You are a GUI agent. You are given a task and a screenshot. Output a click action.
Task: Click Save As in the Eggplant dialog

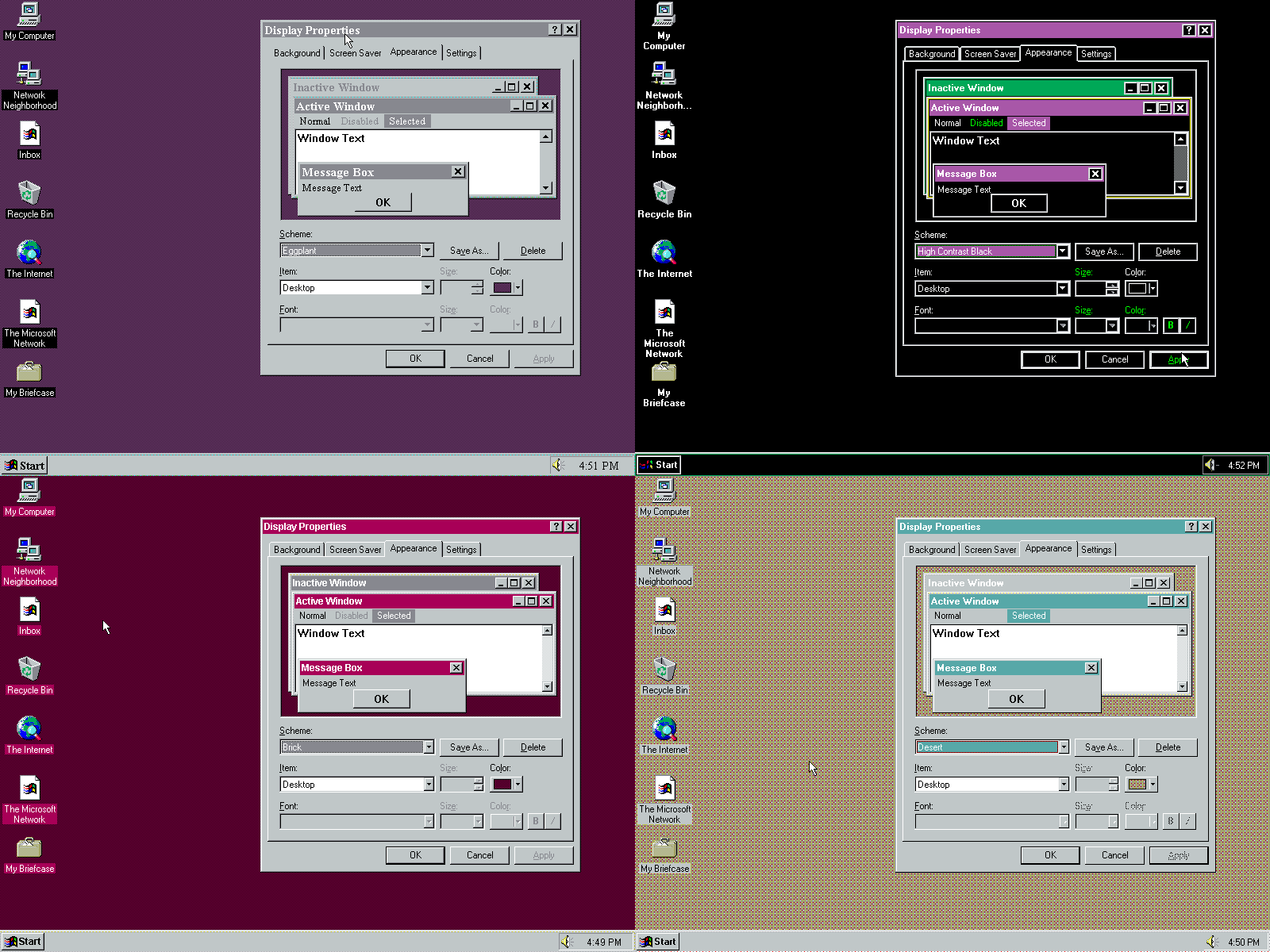point(468,251)
